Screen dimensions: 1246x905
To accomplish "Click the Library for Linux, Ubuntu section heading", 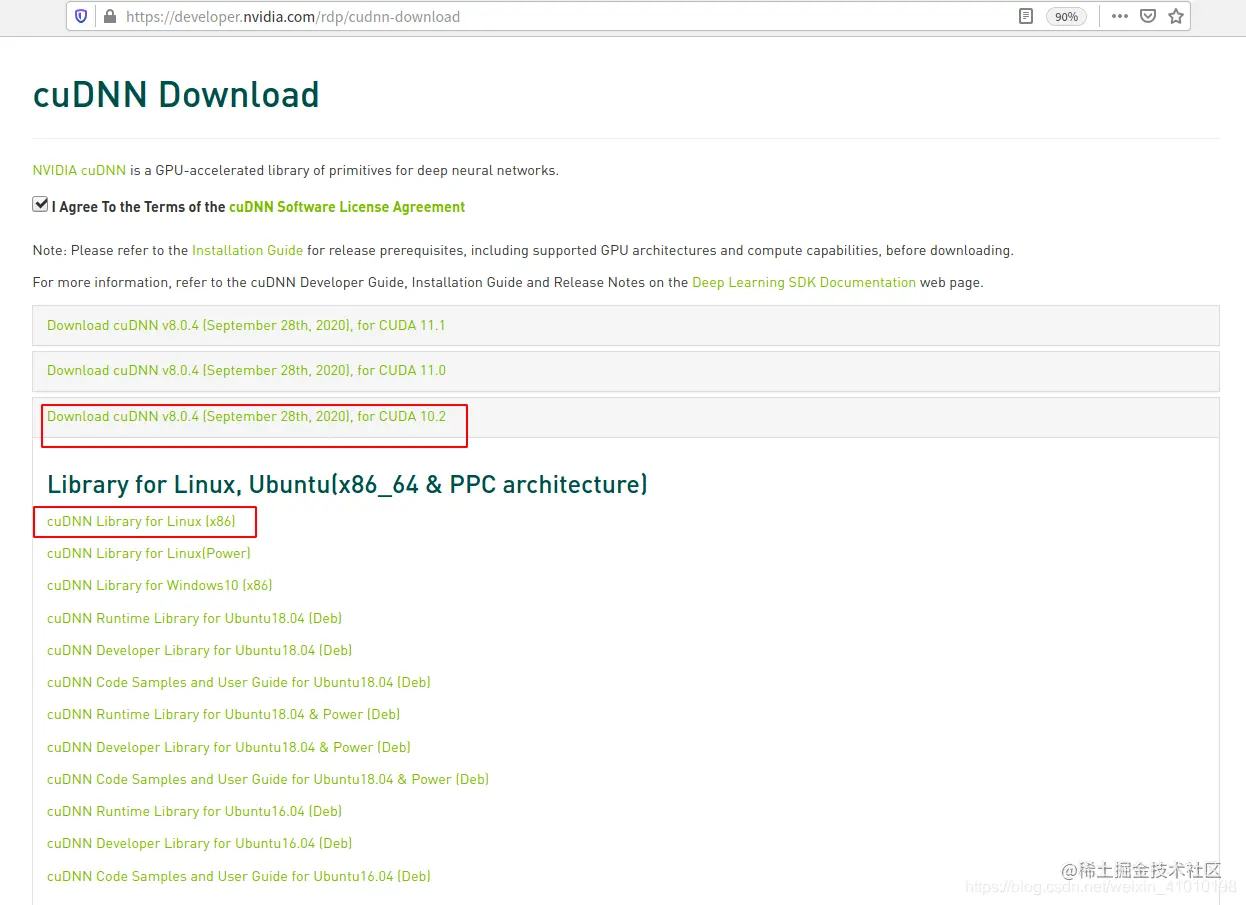I will tap(347, 485).
